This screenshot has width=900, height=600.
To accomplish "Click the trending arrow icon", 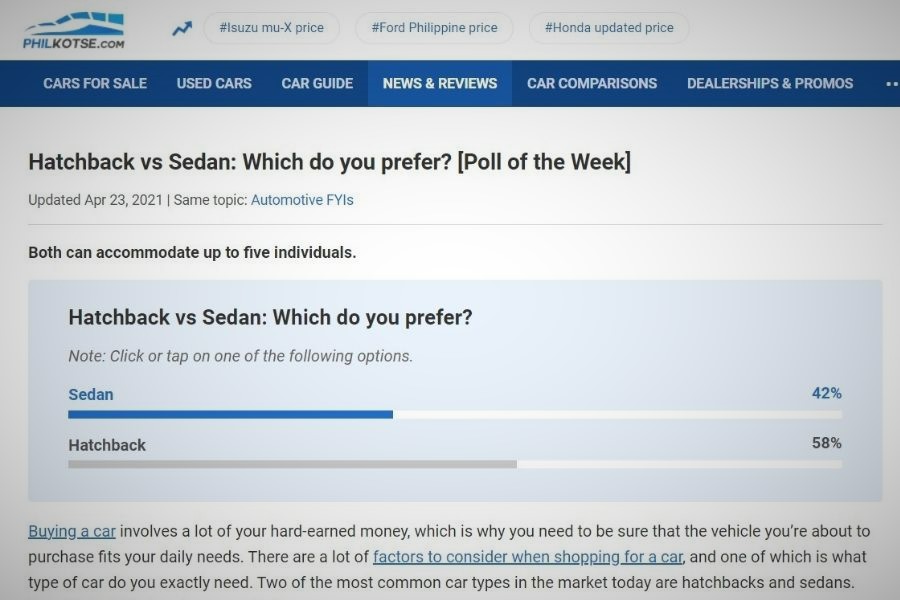I will [182, 28].
